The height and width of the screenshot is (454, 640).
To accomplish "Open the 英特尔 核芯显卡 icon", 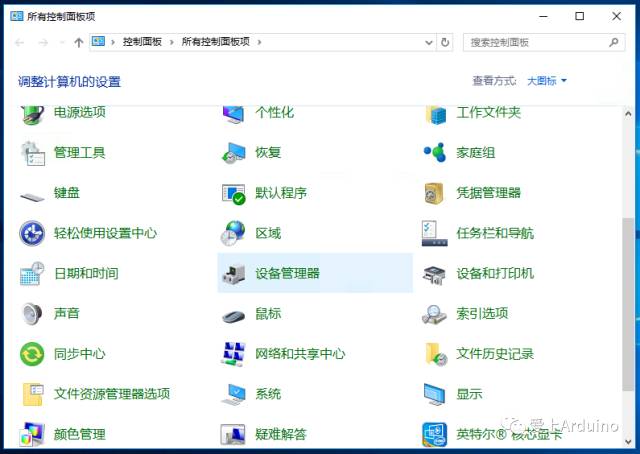I will pyautogui.click(x=434, y=434).
